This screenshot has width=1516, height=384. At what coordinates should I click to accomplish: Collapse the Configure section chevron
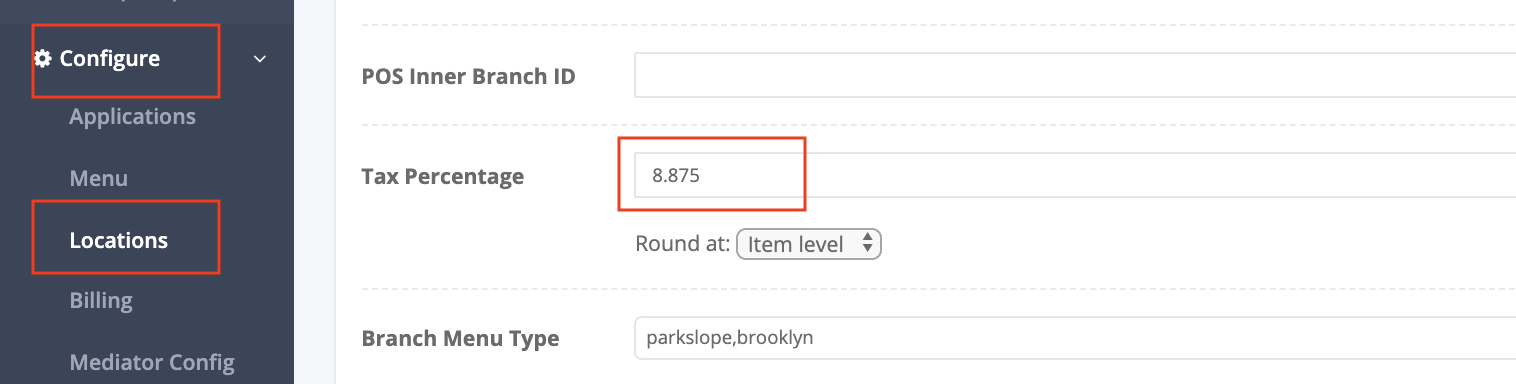(x=260, y=59)
